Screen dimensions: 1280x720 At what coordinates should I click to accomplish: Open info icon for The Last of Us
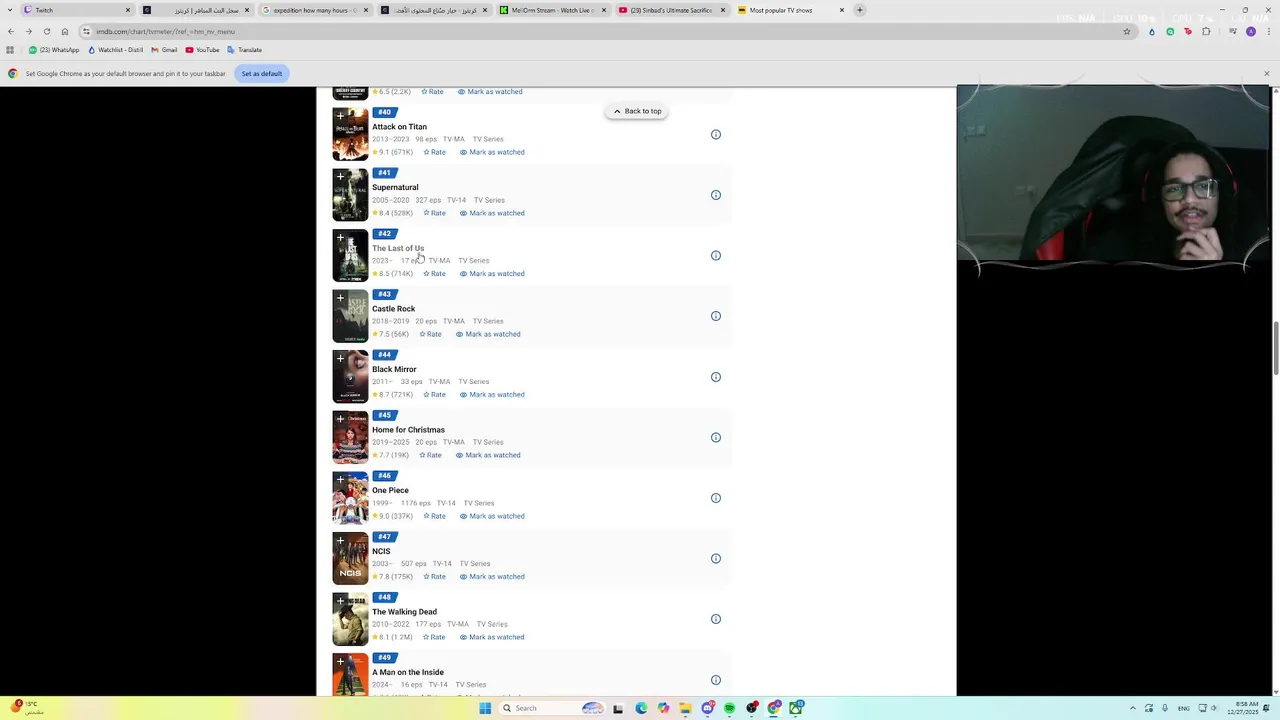[716, 256]
